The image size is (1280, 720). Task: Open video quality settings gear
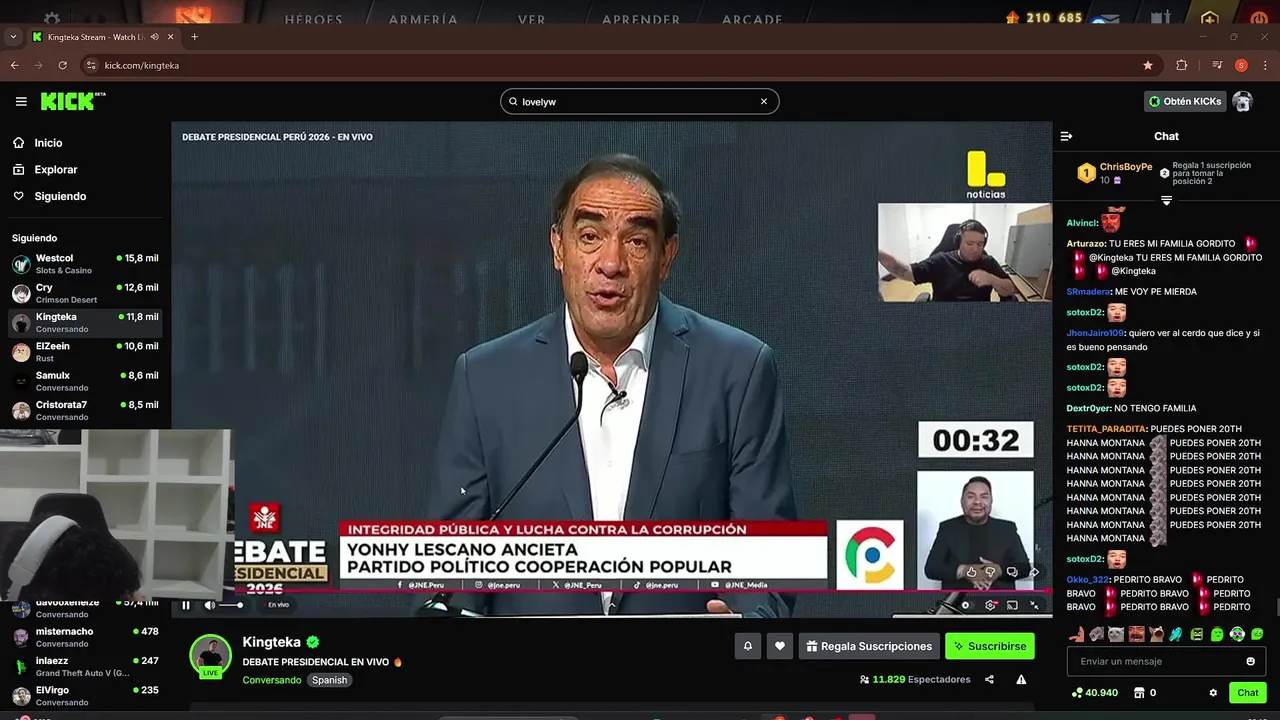coord(990,605)
